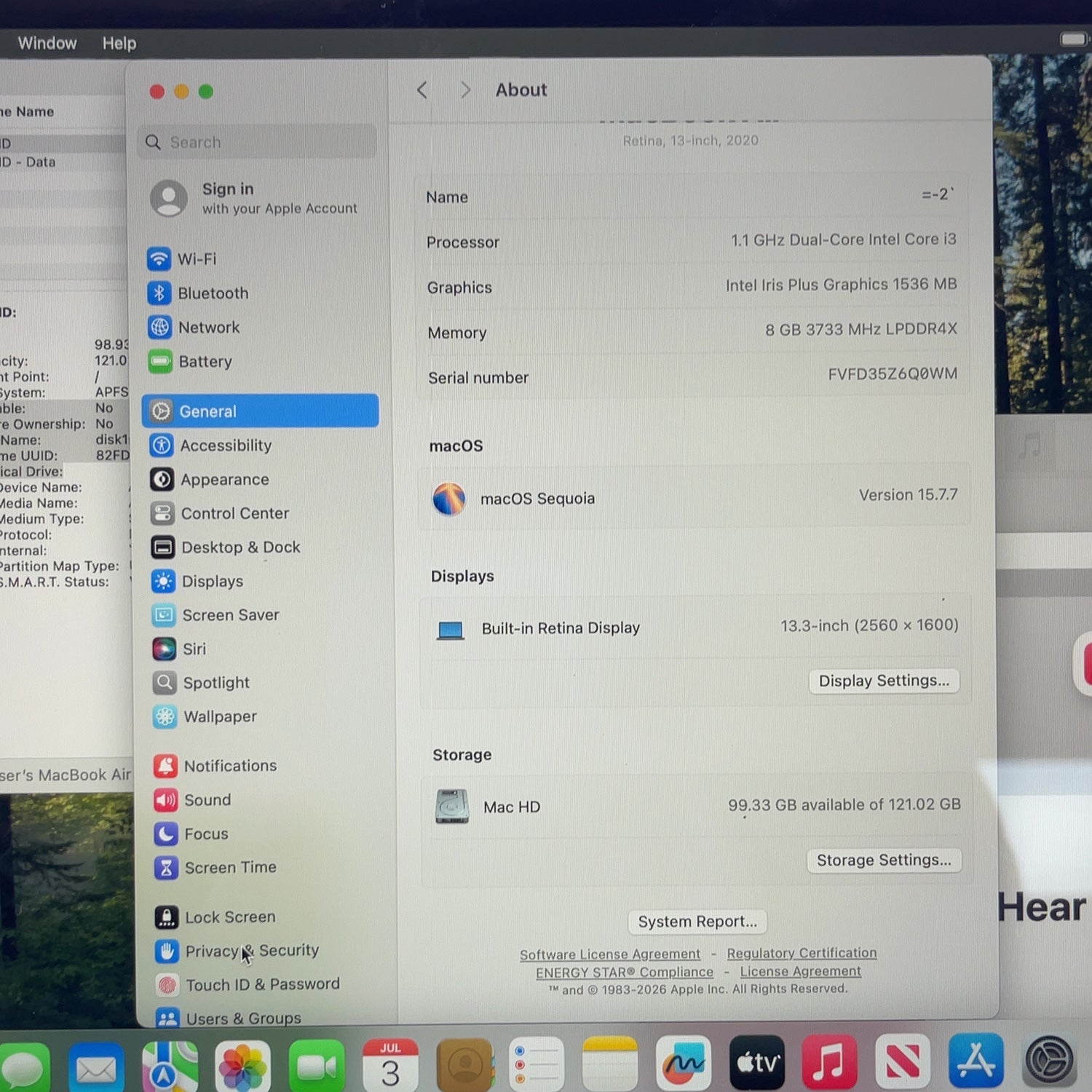This screenshot has height=1092, width=1092.
Task: Open the Help menu
Action: click(119, 44)
